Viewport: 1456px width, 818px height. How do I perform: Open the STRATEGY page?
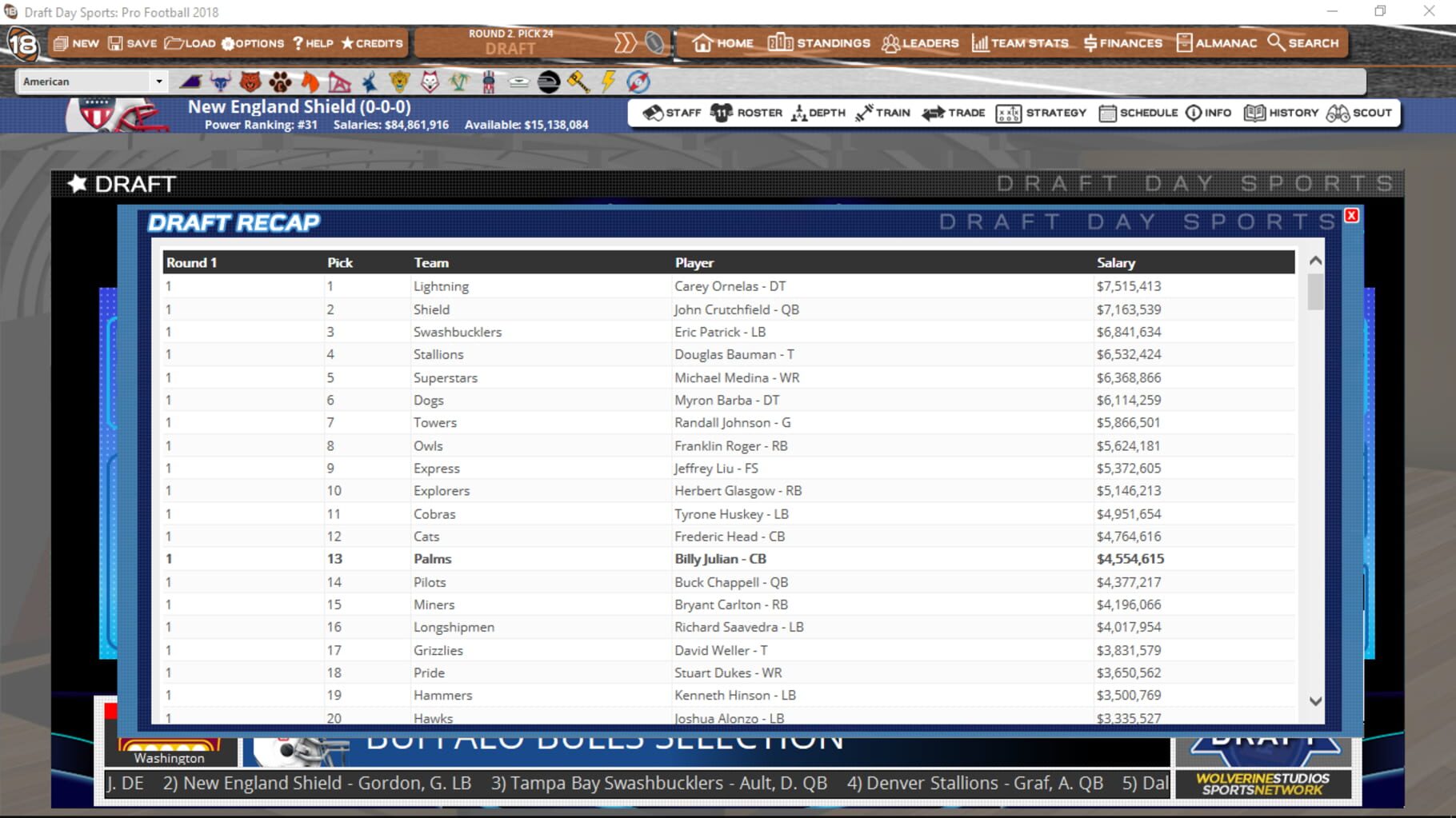[x=1041, y=113]
